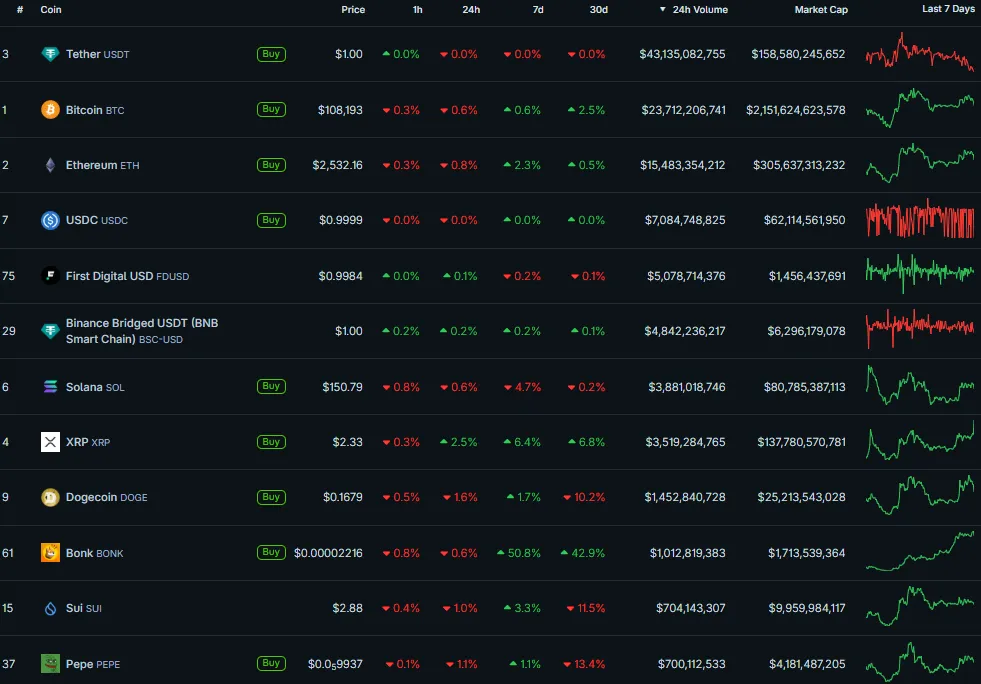981x684 pixels.
Task: Open Tether 7-day sparkline chart
Action: coord(920,53)
